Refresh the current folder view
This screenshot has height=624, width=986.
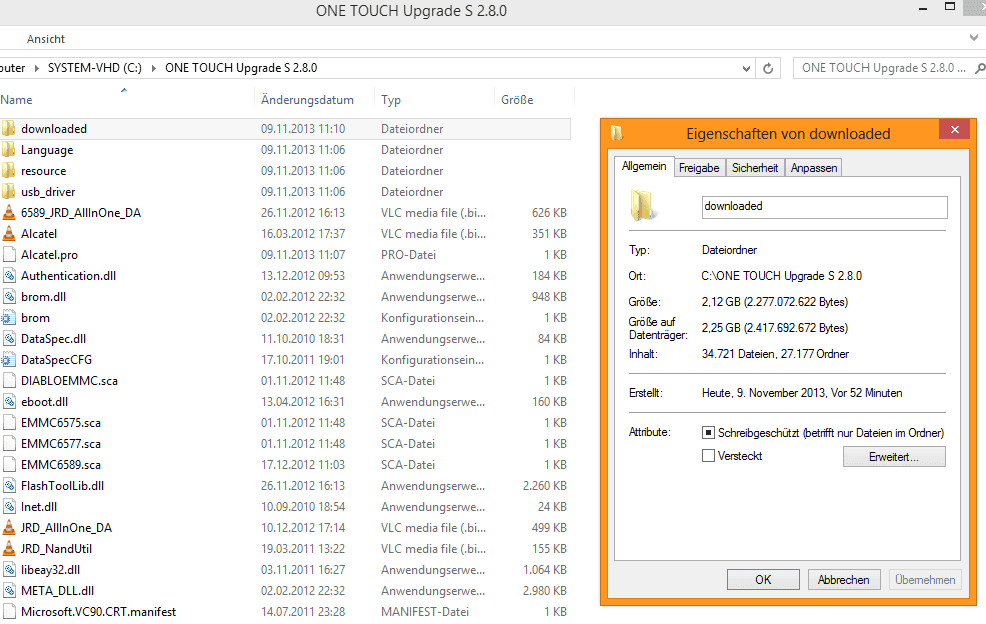click(768, 68)
